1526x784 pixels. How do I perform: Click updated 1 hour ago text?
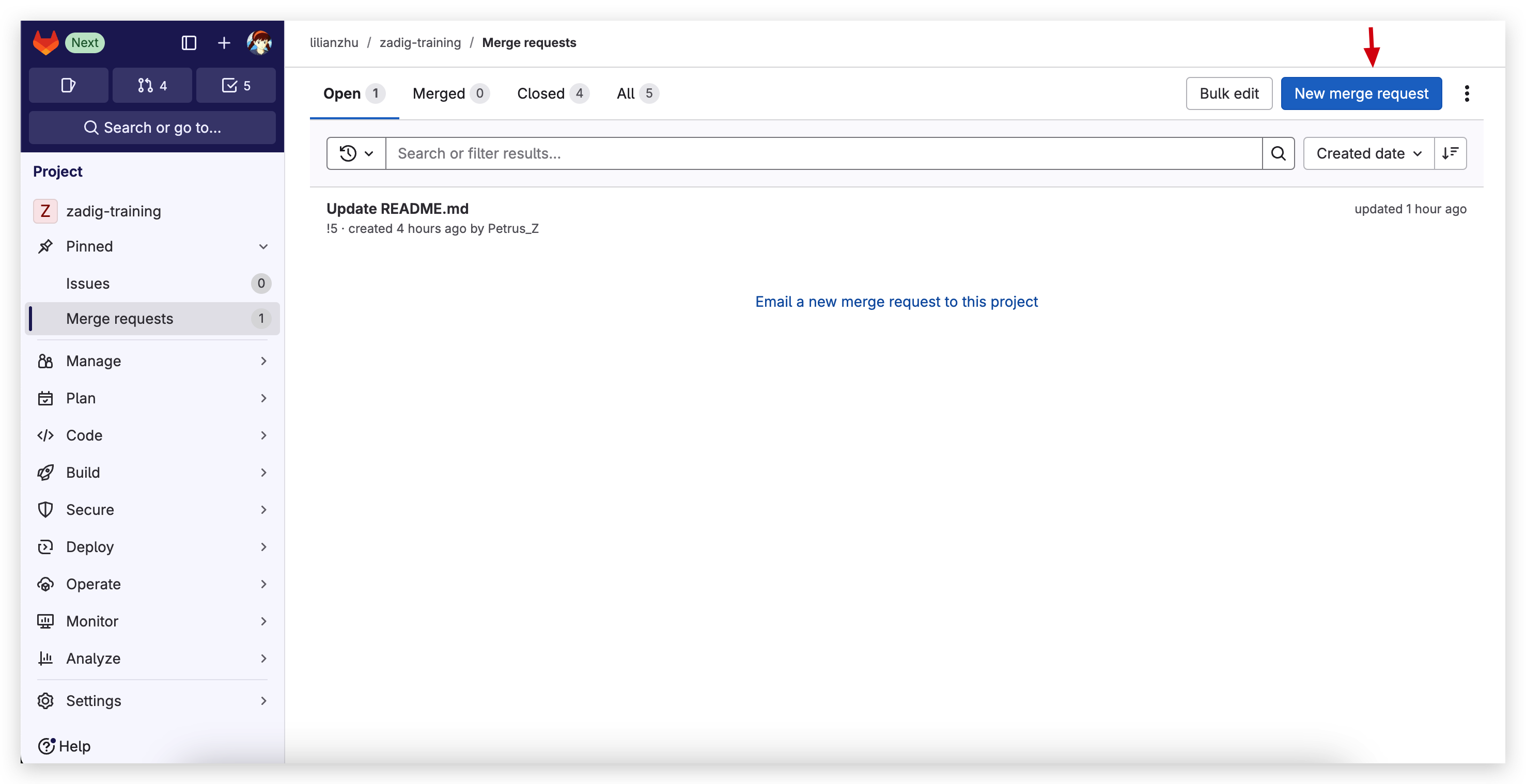point(1410,209)
